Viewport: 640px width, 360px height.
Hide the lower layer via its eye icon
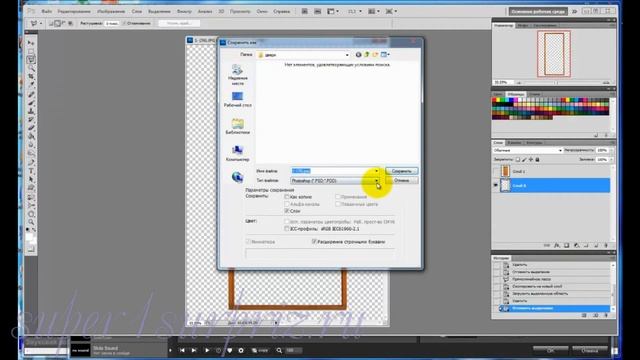coord(496,185)
